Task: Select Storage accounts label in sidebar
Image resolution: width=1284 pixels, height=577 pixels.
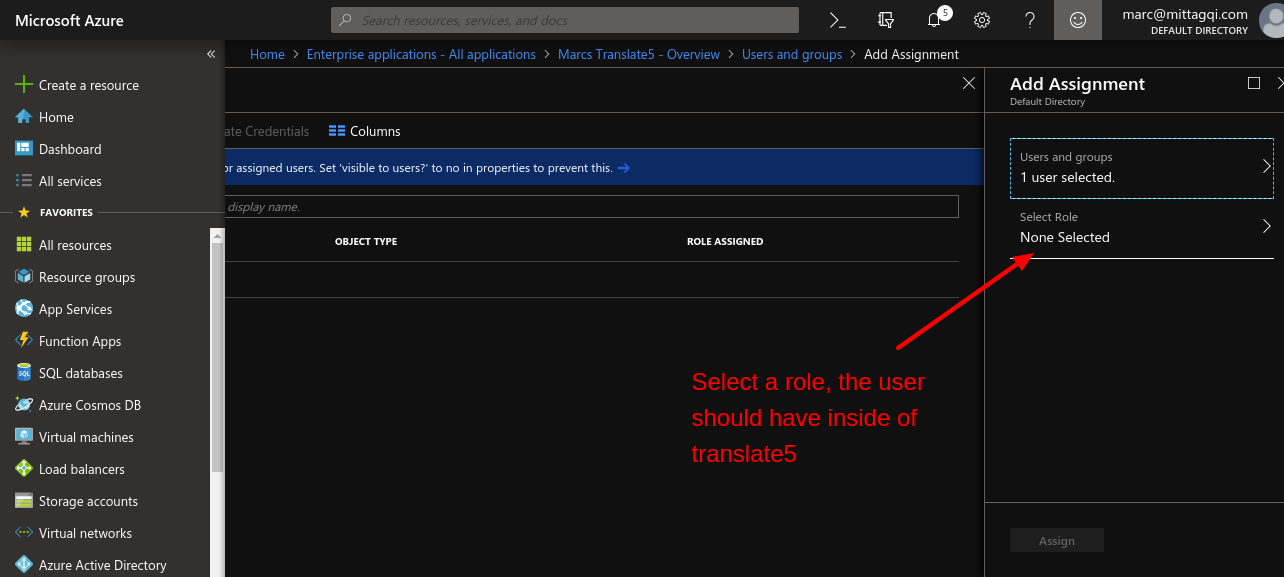Action: click(88, 501)
